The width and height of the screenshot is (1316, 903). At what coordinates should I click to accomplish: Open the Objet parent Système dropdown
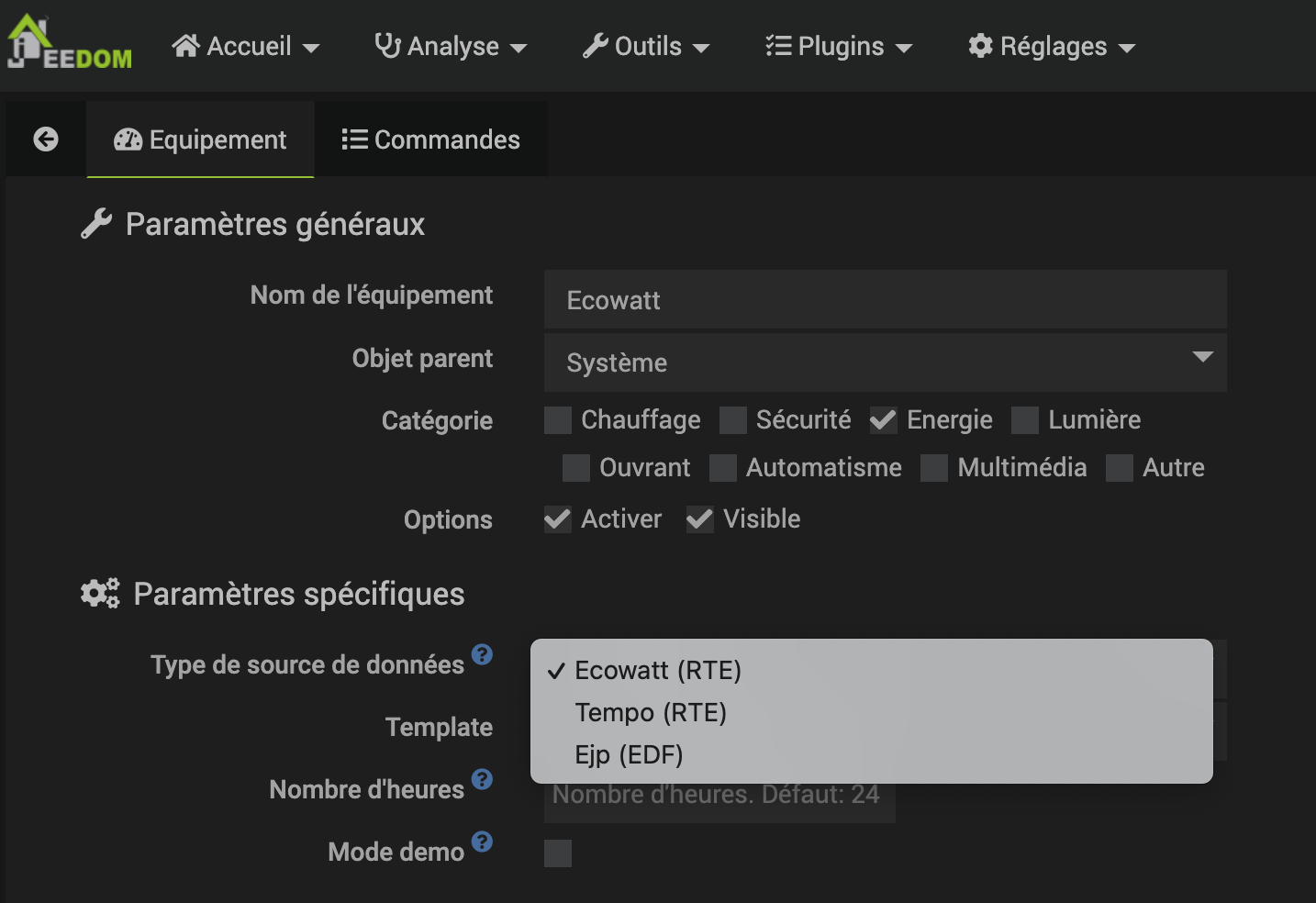tap(886, 362)
